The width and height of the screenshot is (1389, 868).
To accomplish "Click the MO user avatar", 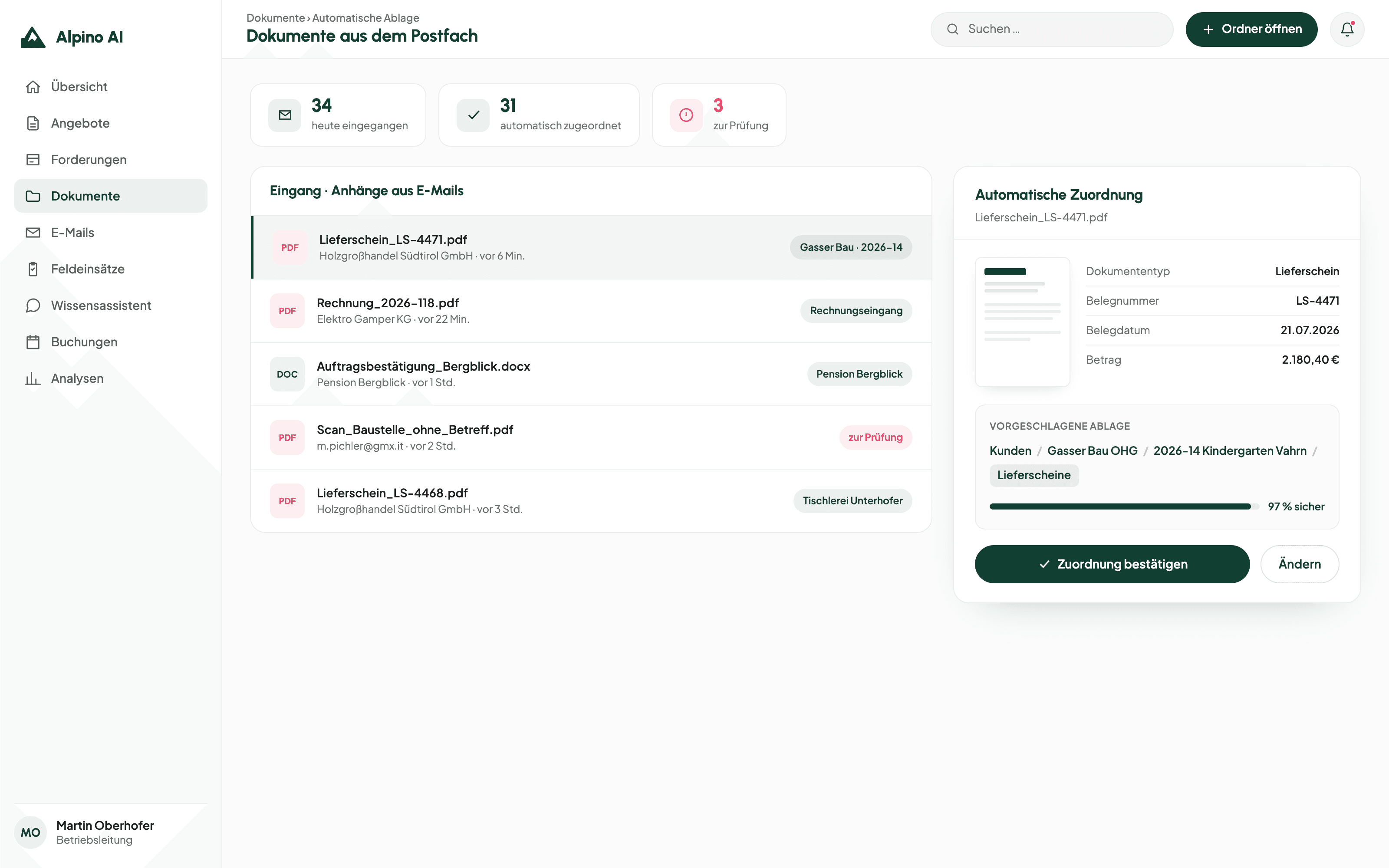I will click(x=30, y=832).
